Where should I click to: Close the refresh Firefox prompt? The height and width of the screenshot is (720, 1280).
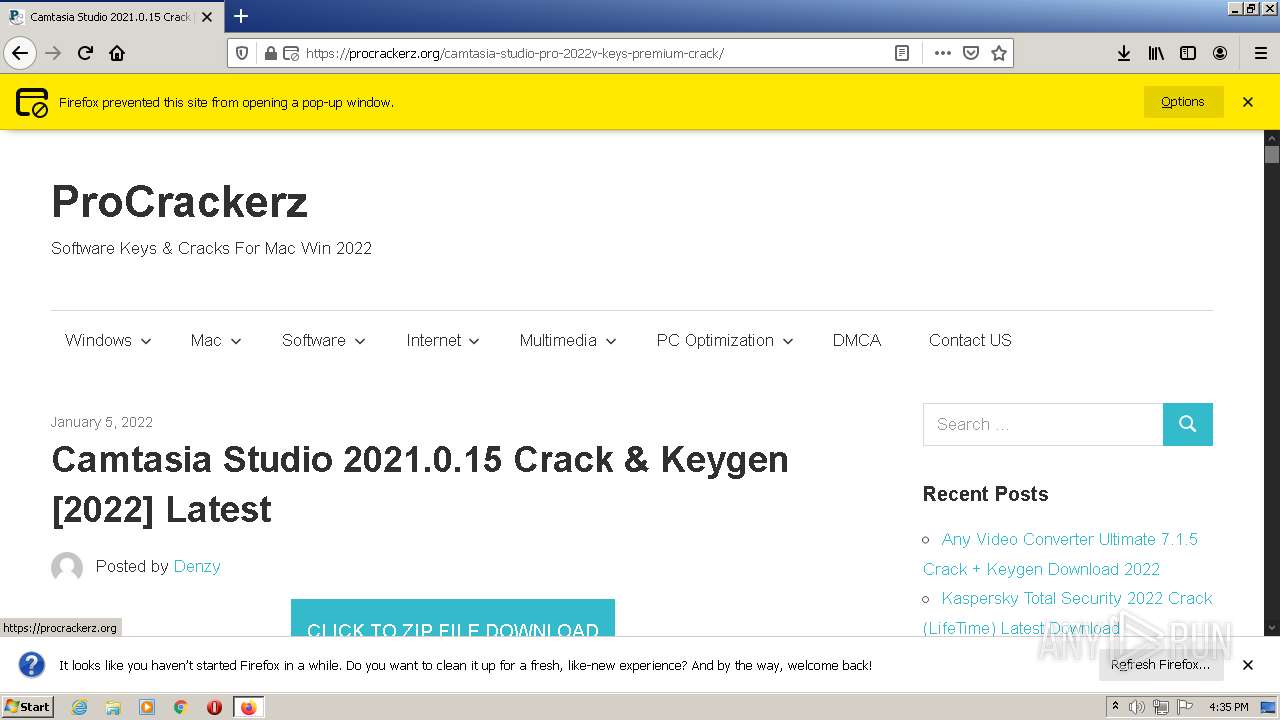1248,665
